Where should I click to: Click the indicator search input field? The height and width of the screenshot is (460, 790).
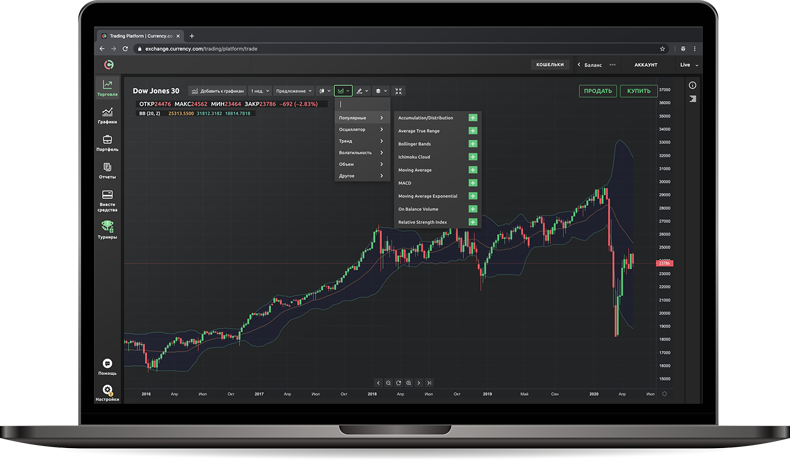point(362,104)
